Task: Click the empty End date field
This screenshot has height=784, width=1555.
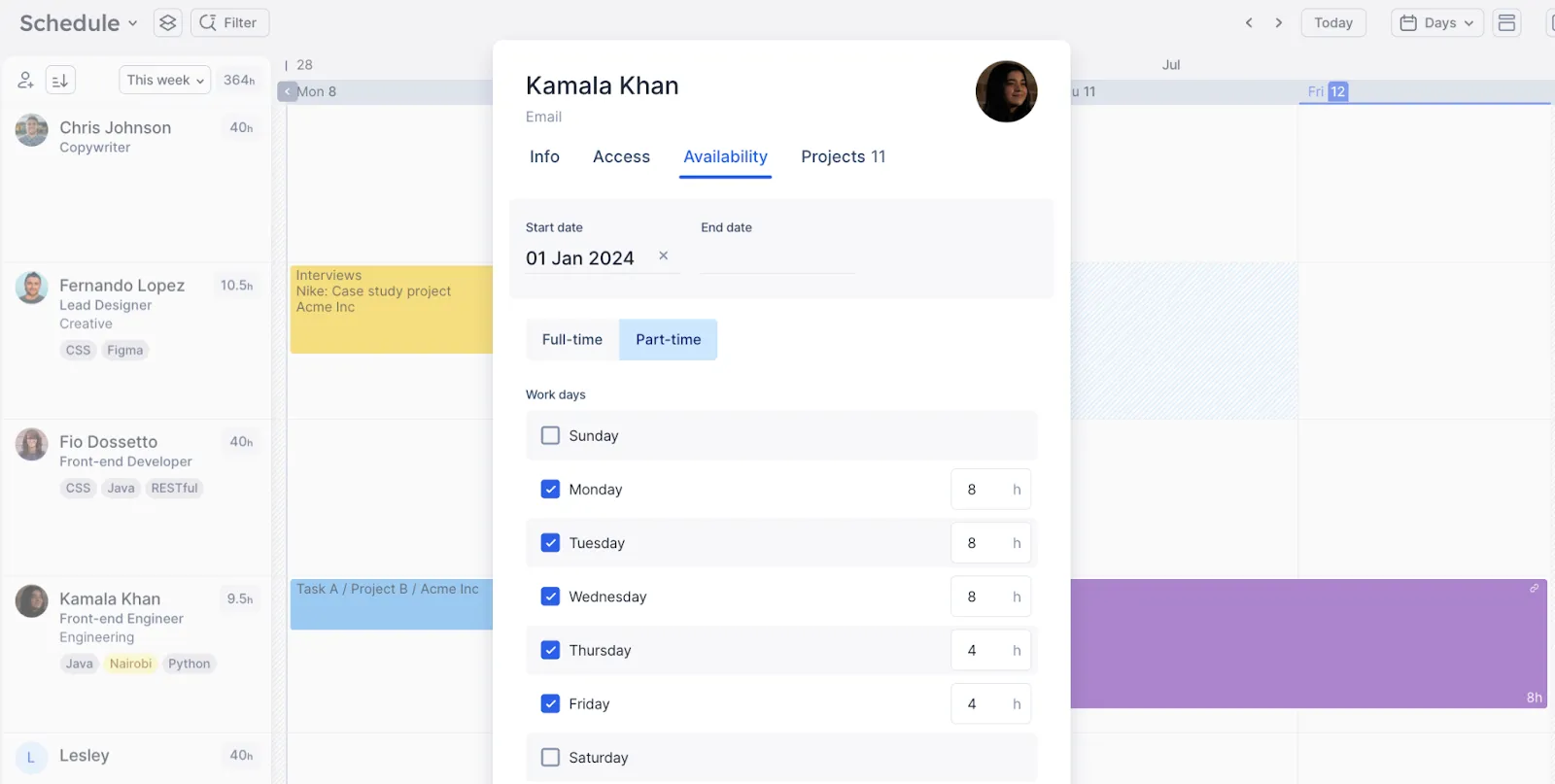Action: tap(777, 257)
